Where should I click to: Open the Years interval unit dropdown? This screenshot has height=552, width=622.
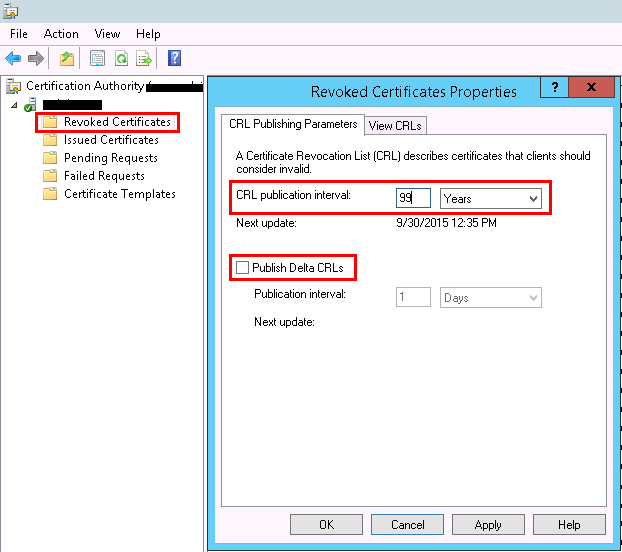click(490, 199)
